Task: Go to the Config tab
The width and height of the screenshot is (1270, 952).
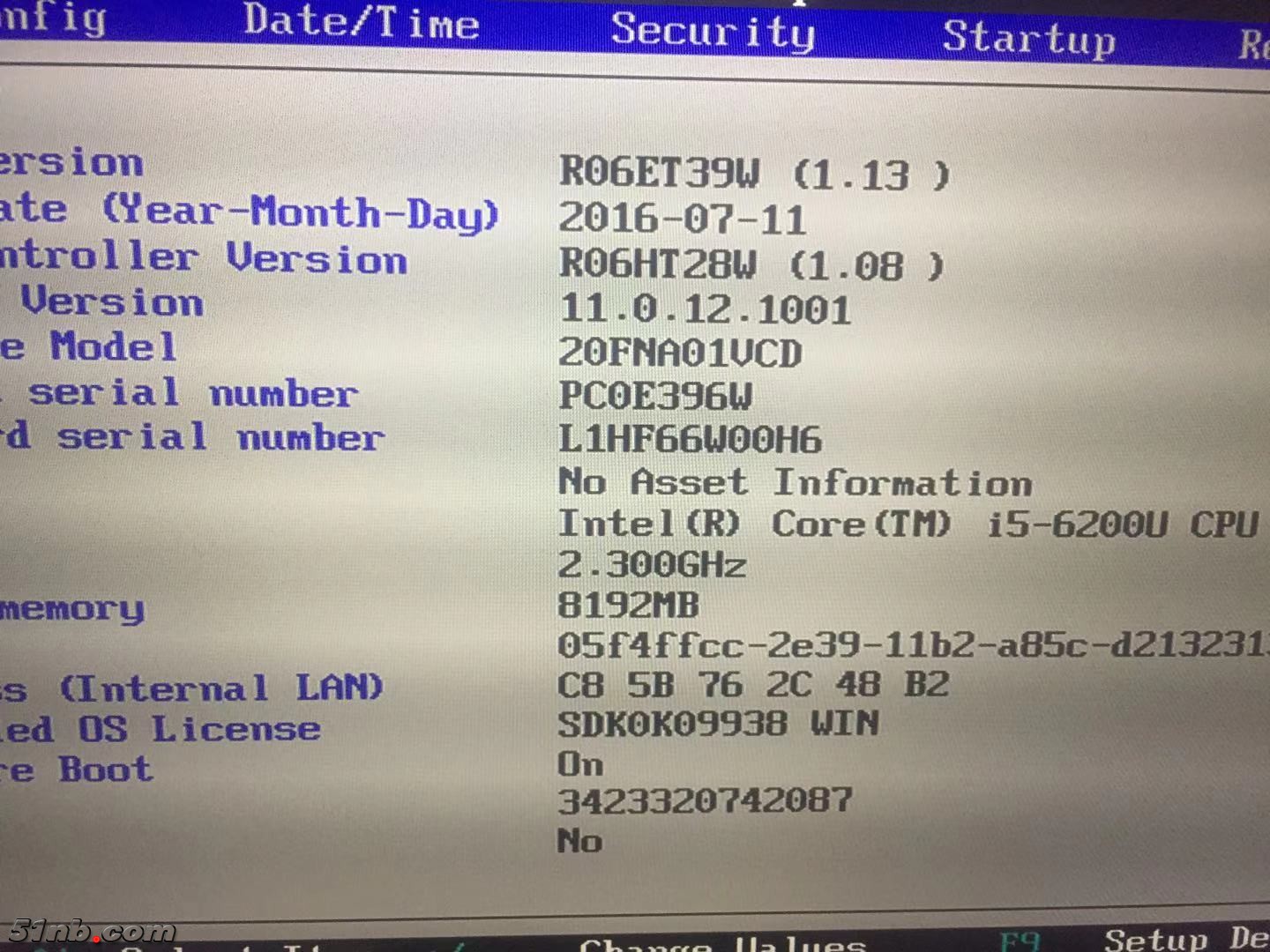Action: [53, 18]
